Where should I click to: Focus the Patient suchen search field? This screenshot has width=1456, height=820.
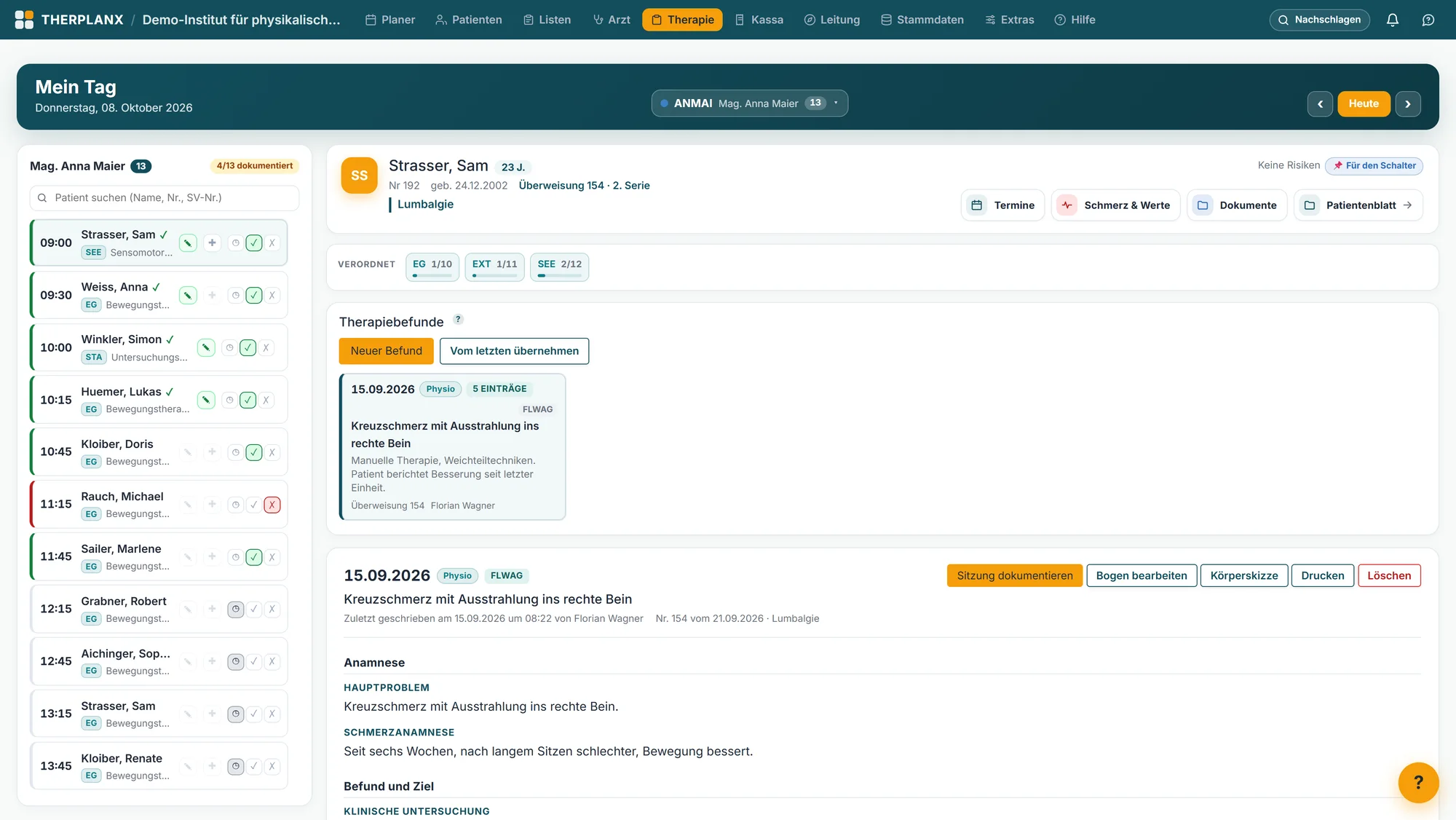[x=165, y=198]
